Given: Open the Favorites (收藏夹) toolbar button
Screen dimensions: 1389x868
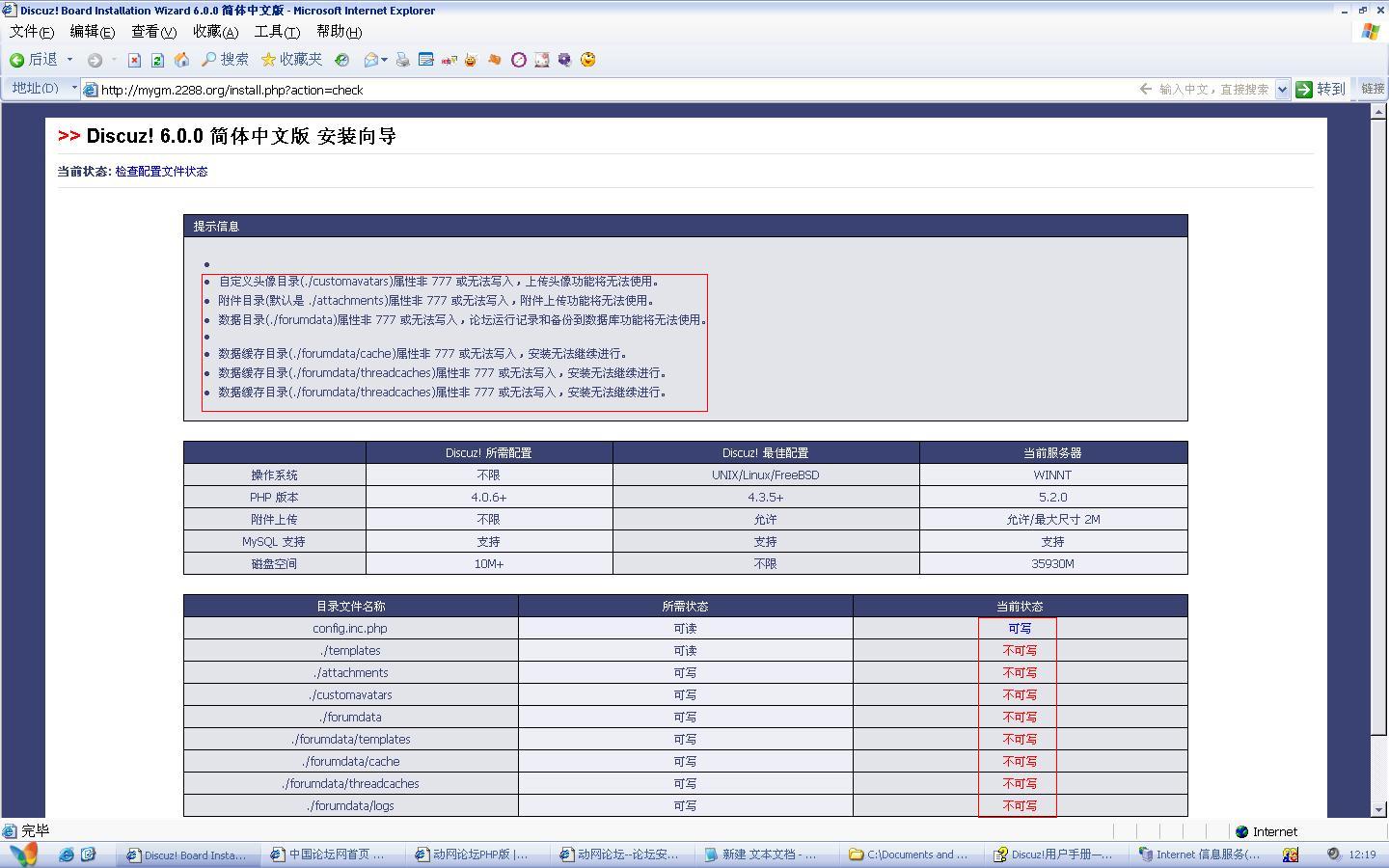Looking at the screenshot, I should coord(291,60).
